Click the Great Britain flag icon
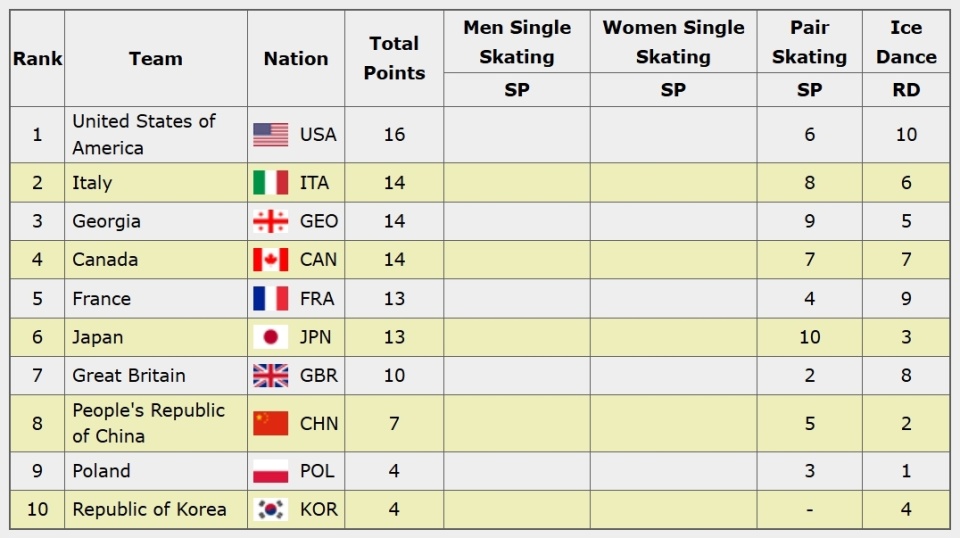This screenshot has height=538, width=960. (x=270, y=376)
